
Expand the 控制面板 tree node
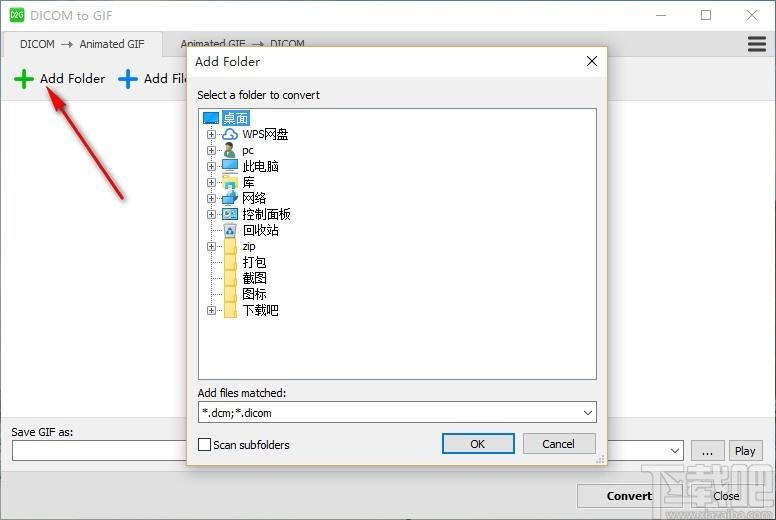pos(211,214)
